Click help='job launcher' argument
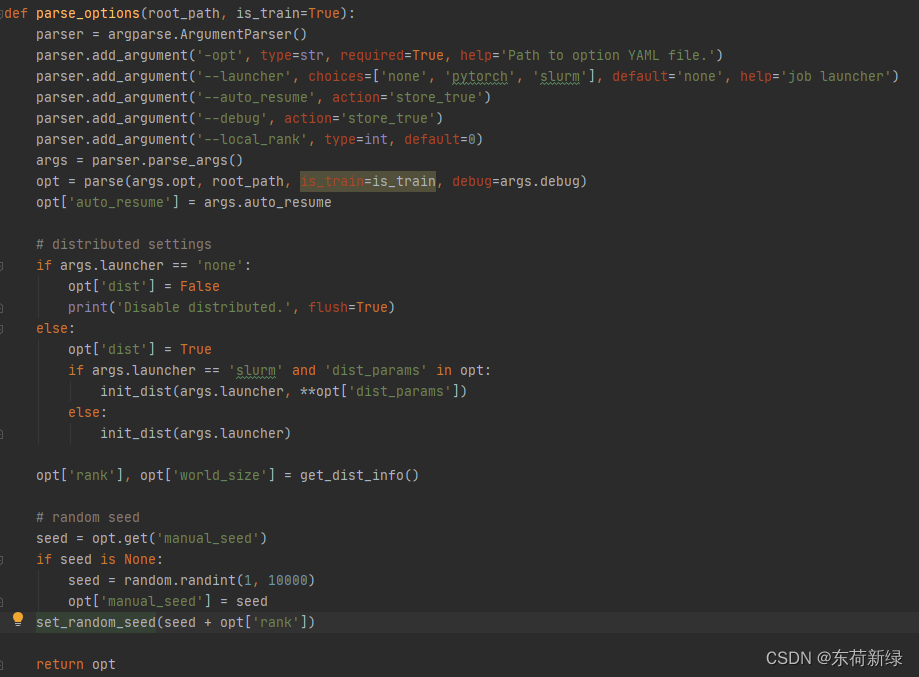Viewport: 919px width, 677px height. click(815, 77)
